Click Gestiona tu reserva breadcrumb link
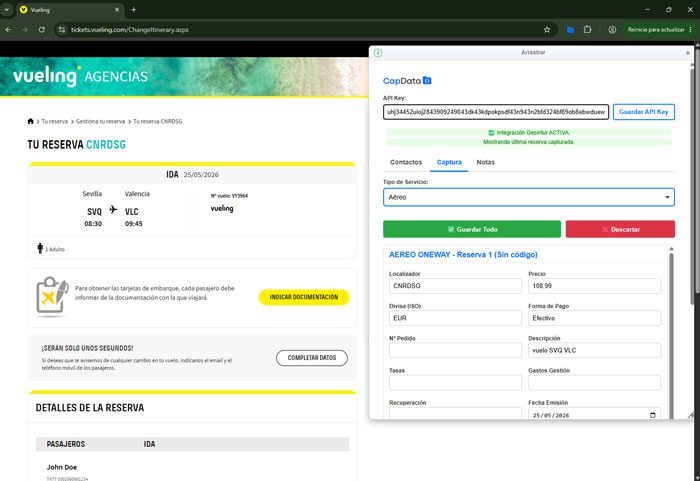 pyautogui.click(x=100, y=121)
